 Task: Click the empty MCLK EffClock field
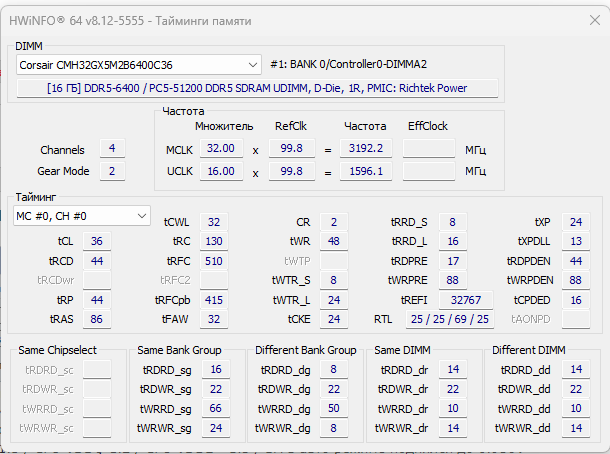[429, 148]
